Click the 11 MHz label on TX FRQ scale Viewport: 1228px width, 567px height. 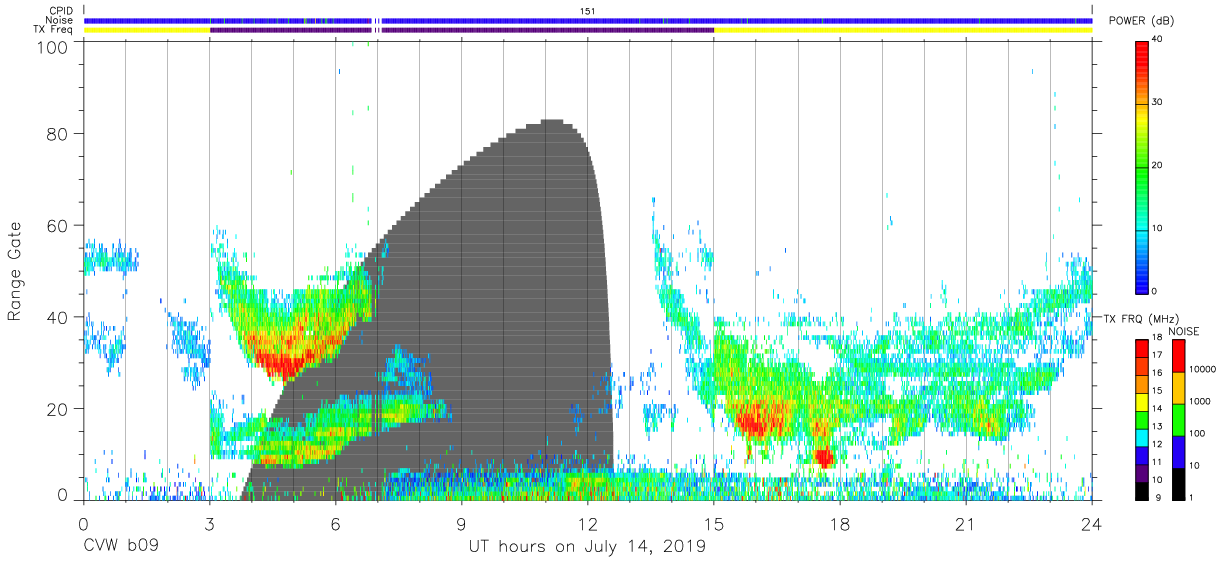pyautogui.click(x=1157, y=462)
